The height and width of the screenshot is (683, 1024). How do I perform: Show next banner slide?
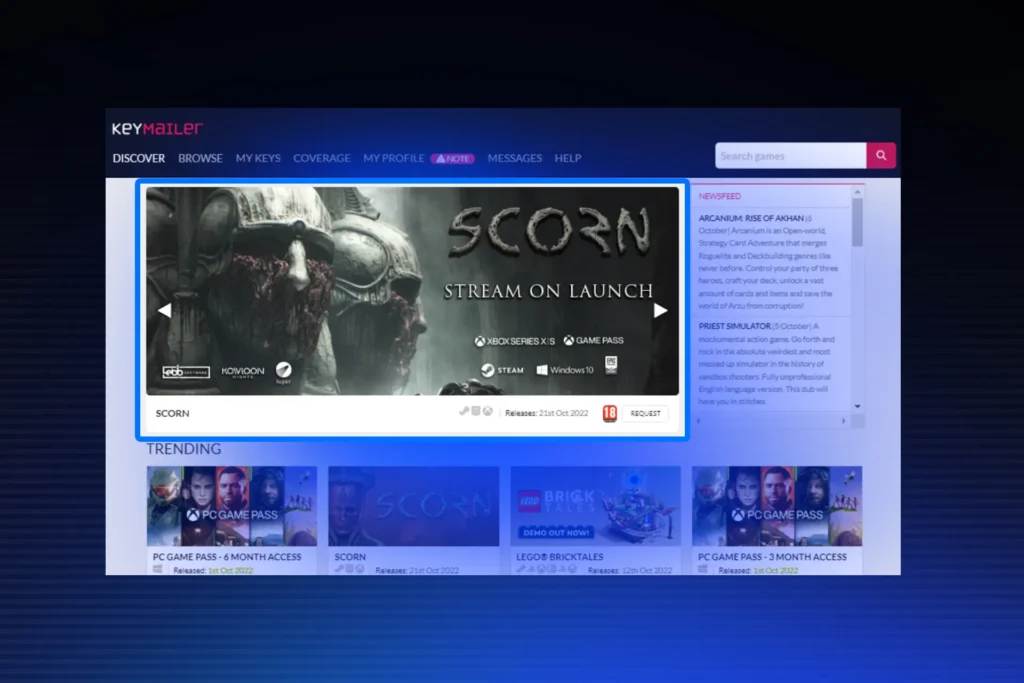pos(660,310)
